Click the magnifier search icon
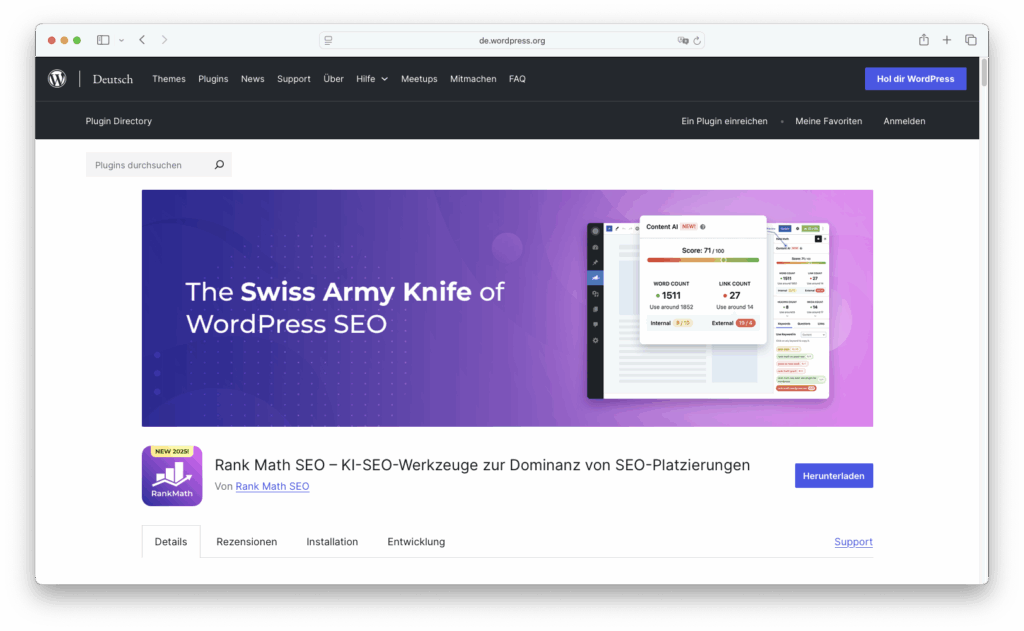 [219, 165]
